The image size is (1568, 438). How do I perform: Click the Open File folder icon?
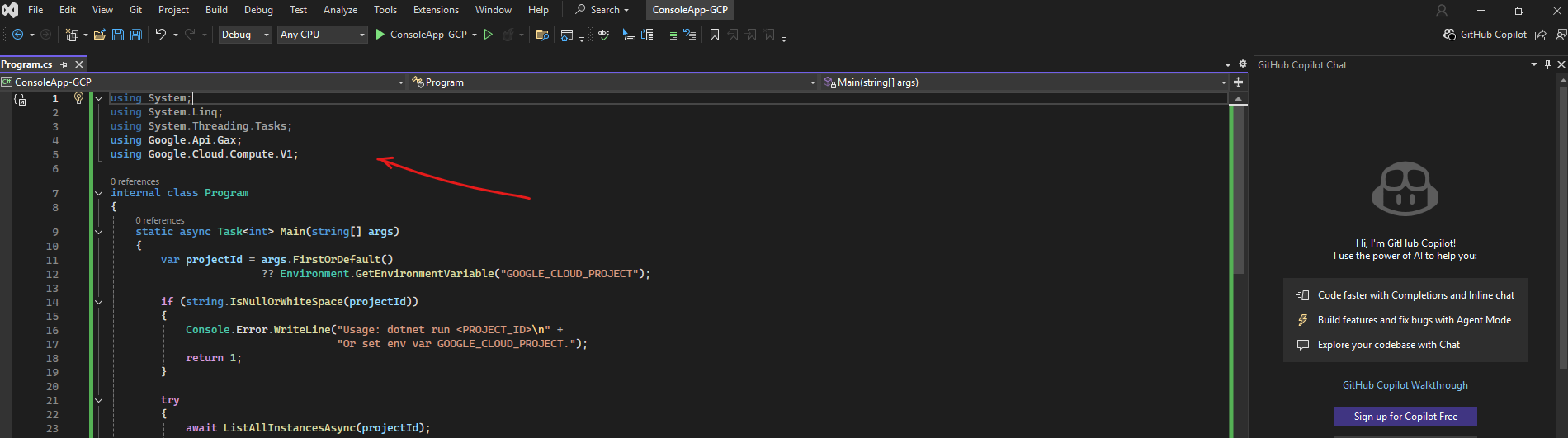99,35
